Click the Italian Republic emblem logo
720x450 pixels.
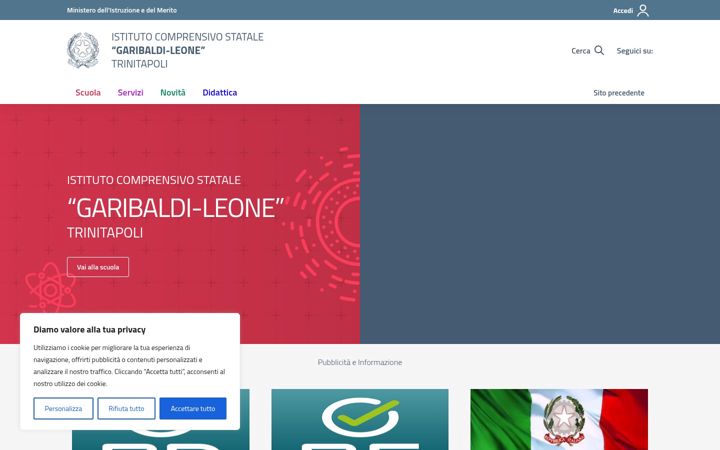[x=83, y=51]
